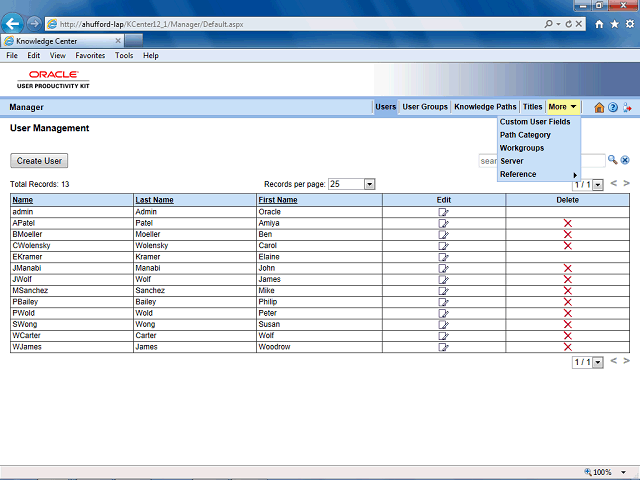The height and width of the screenshot is (480, 640).
Task: Delete user JWolf
Action: click(x=567, y=279)
